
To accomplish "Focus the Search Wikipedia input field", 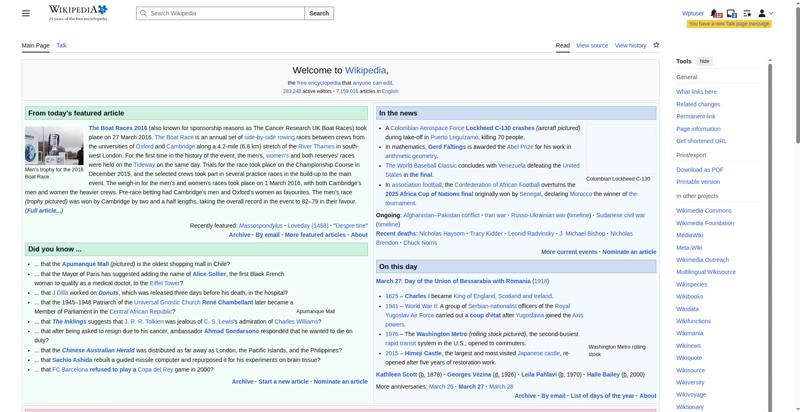I will (220, 13).
